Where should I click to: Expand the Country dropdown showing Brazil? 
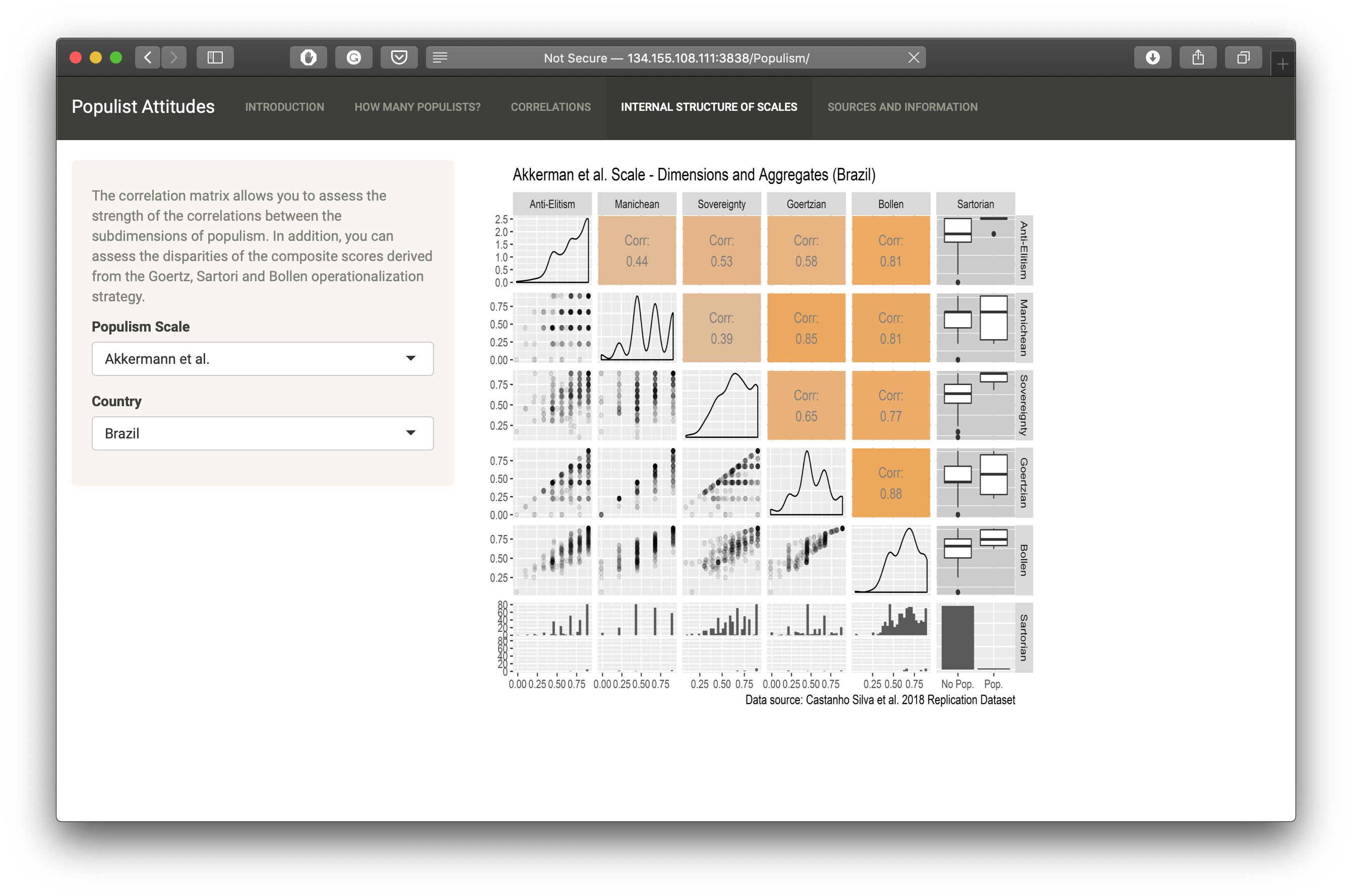(x=263, y=433)
